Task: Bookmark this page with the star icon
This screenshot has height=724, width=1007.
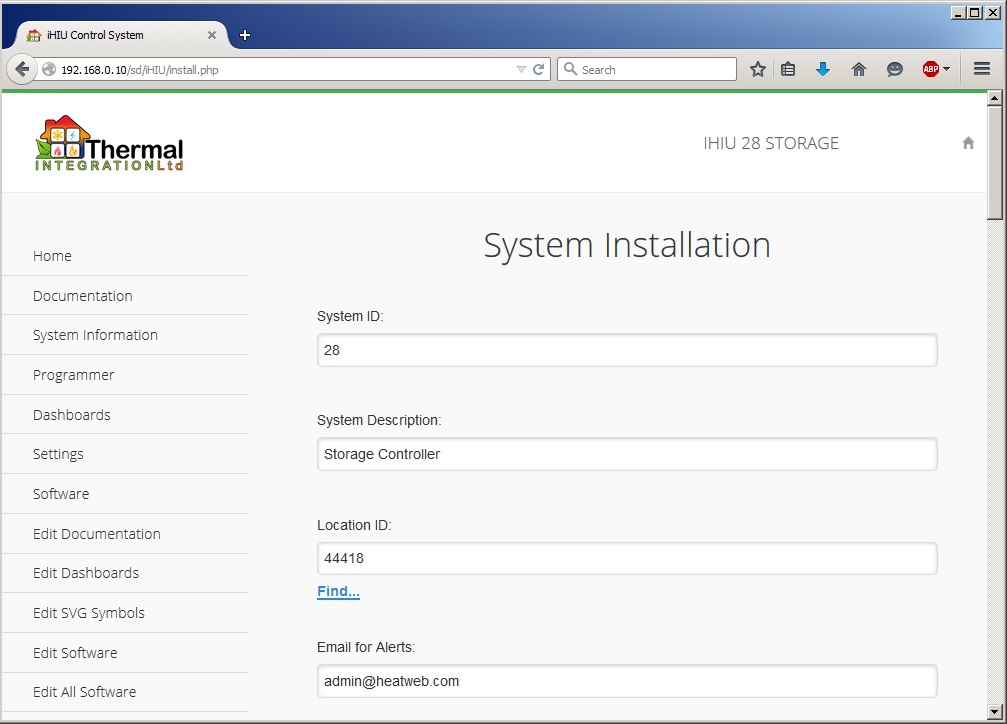Action: pos(758,69)
